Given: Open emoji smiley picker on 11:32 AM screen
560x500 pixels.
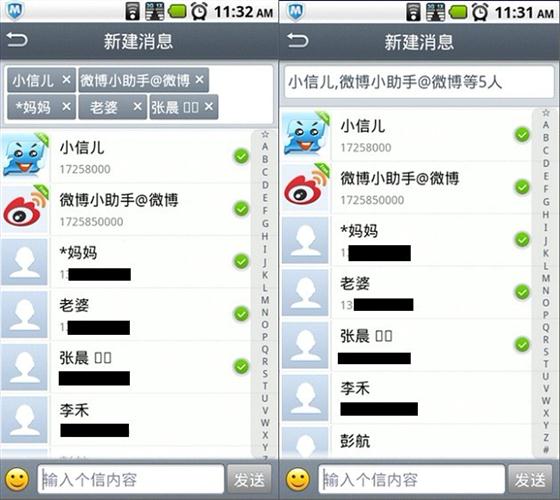Looking at the screenshot, I should point(17,479).
